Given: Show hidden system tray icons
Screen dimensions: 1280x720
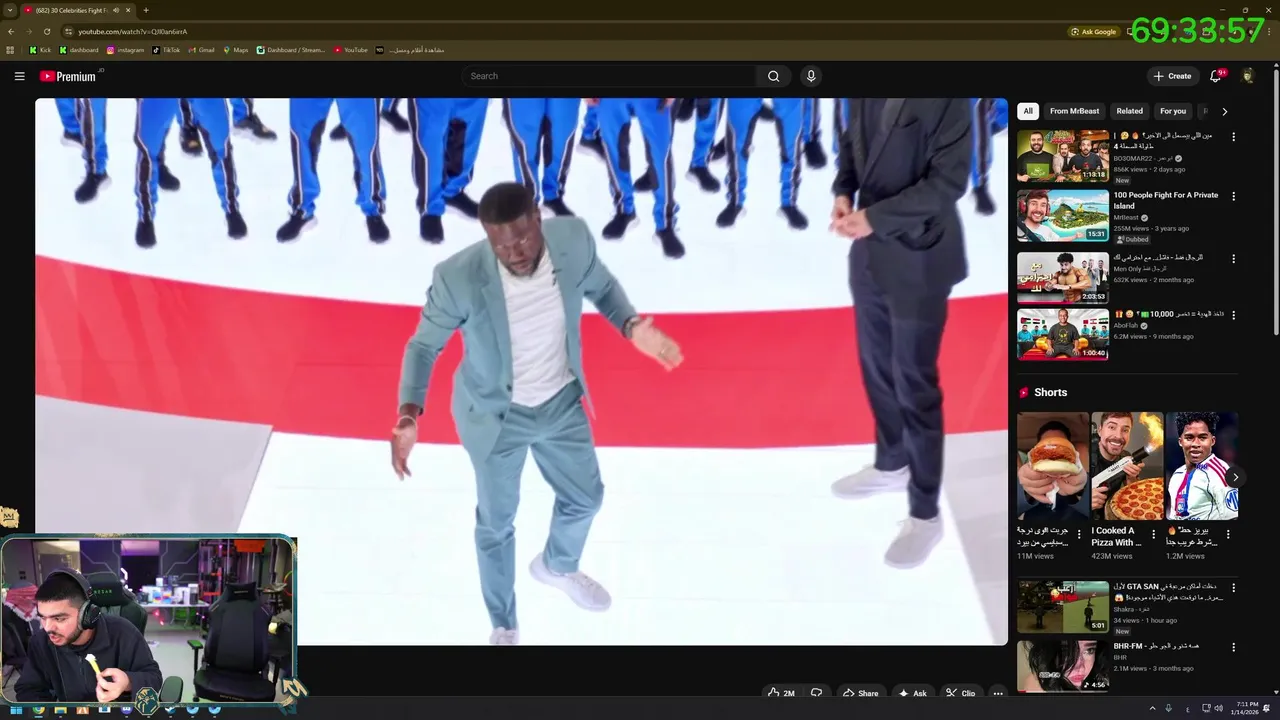Looking at the screenshot, I should [1151, 709].
